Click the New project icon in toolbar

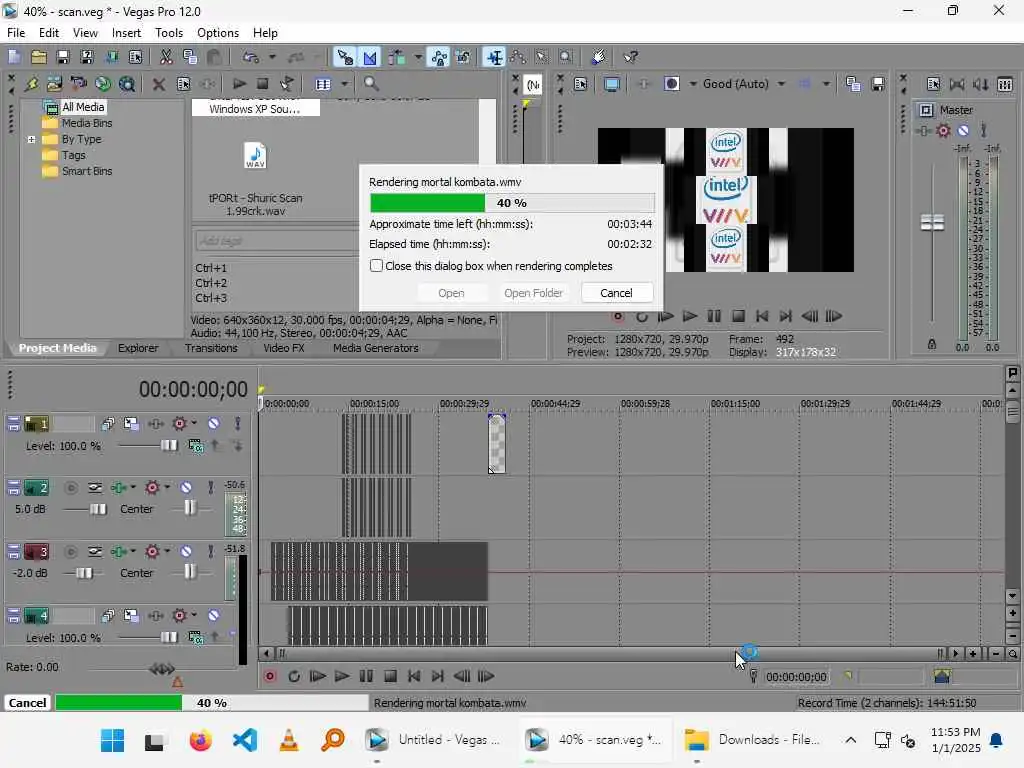click(x=14, y=57)
